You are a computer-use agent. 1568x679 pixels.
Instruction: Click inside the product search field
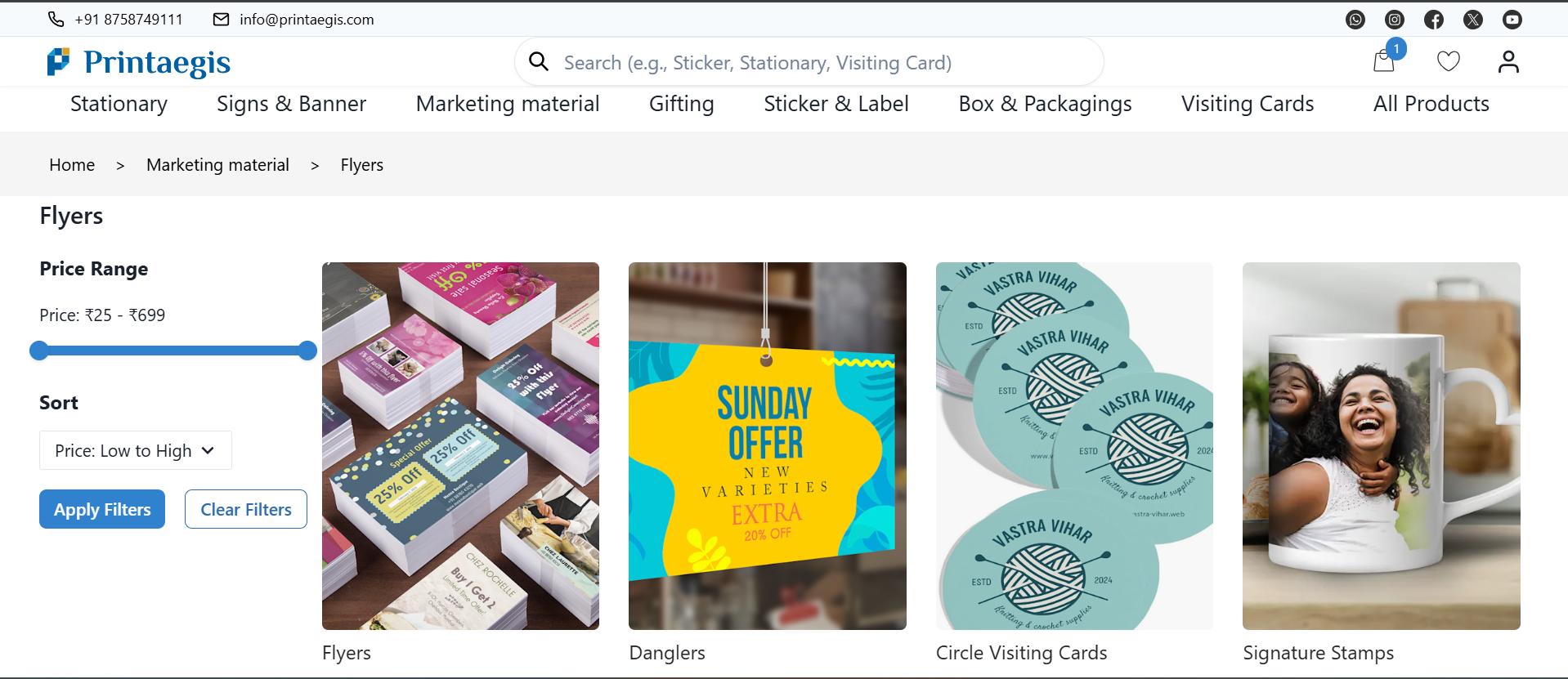(x=818, y=62)
